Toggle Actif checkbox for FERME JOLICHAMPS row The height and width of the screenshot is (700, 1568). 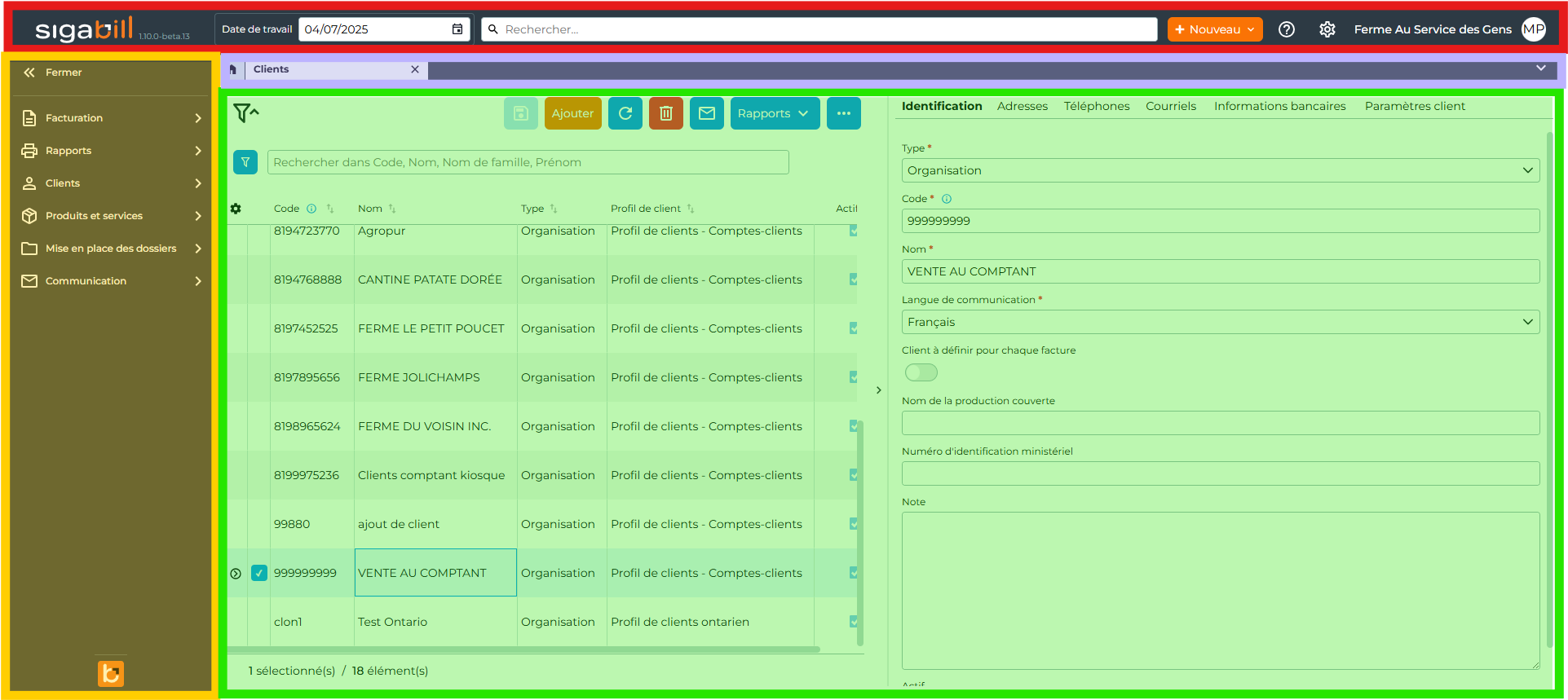tap(853, 377)
